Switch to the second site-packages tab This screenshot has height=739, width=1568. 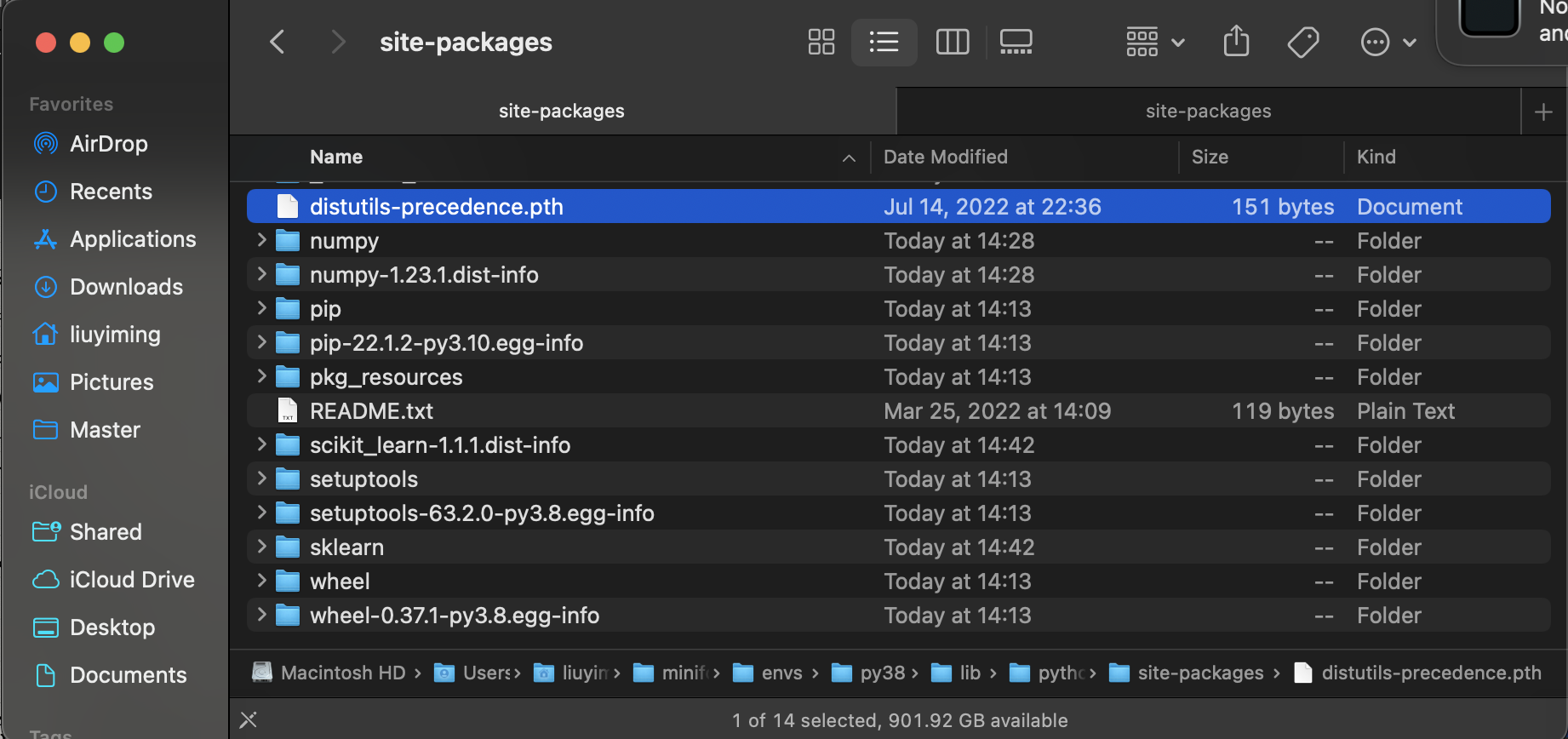(1207, 112)
